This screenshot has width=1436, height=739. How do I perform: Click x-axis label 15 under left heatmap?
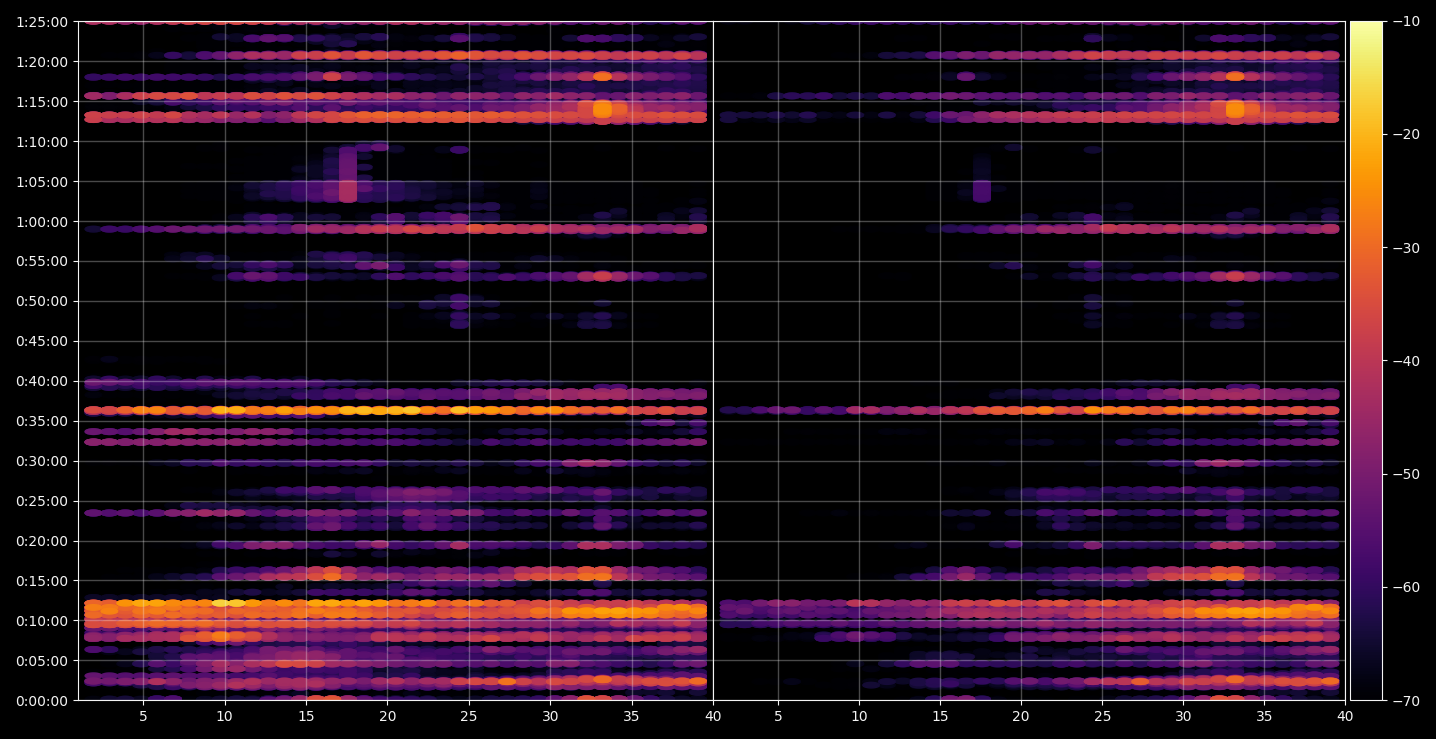click(x=306, y=716)
